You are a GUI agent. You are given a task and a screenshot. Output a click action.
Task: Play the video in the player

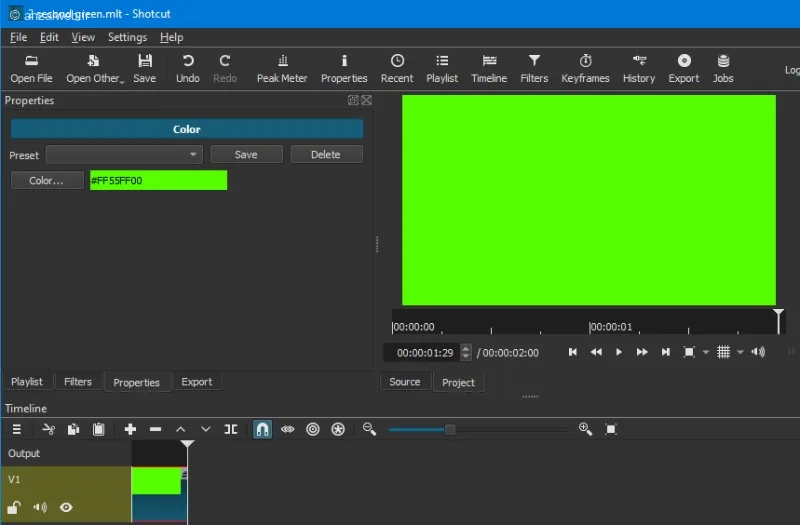[x=619, y=352]
